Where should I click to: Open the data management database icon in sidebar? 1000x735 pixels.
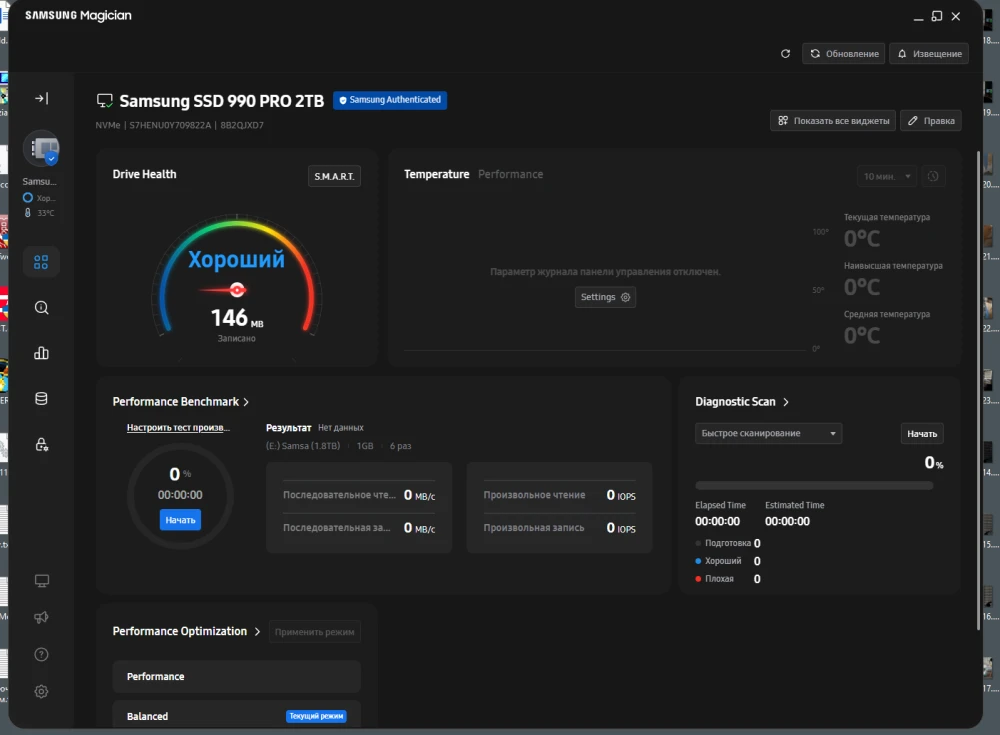[41, 398]
